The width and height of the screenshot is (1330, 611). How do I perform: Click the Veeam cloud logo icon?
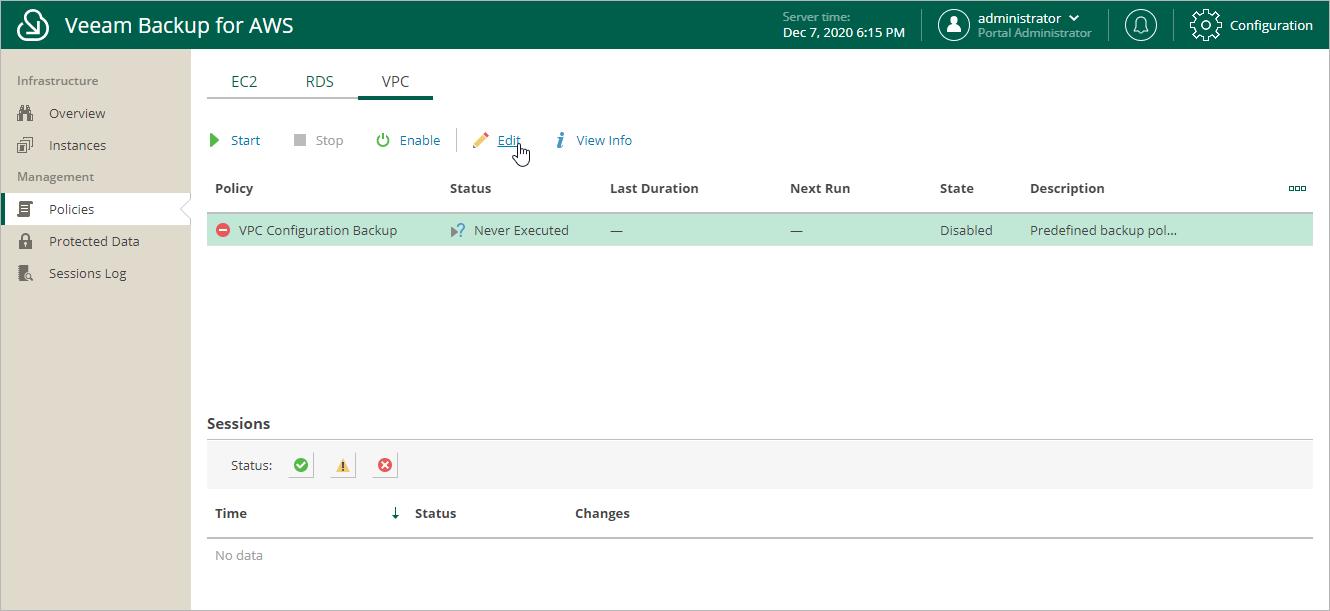33,25
